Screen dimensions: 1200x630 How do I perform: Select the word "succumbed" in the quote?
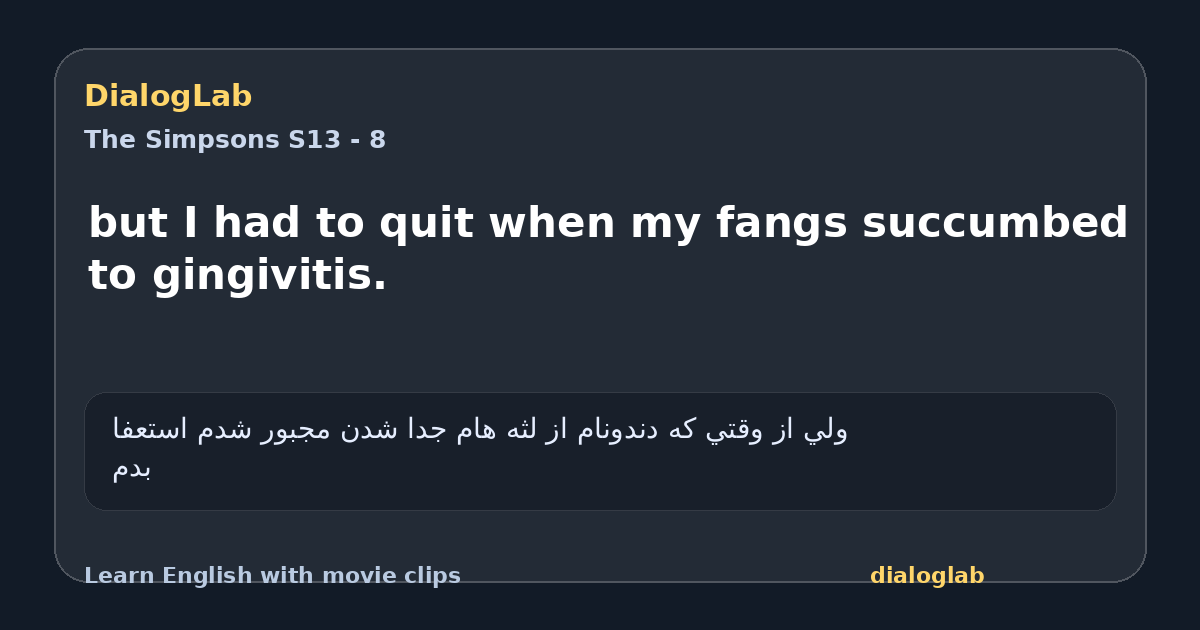point(995,223)
